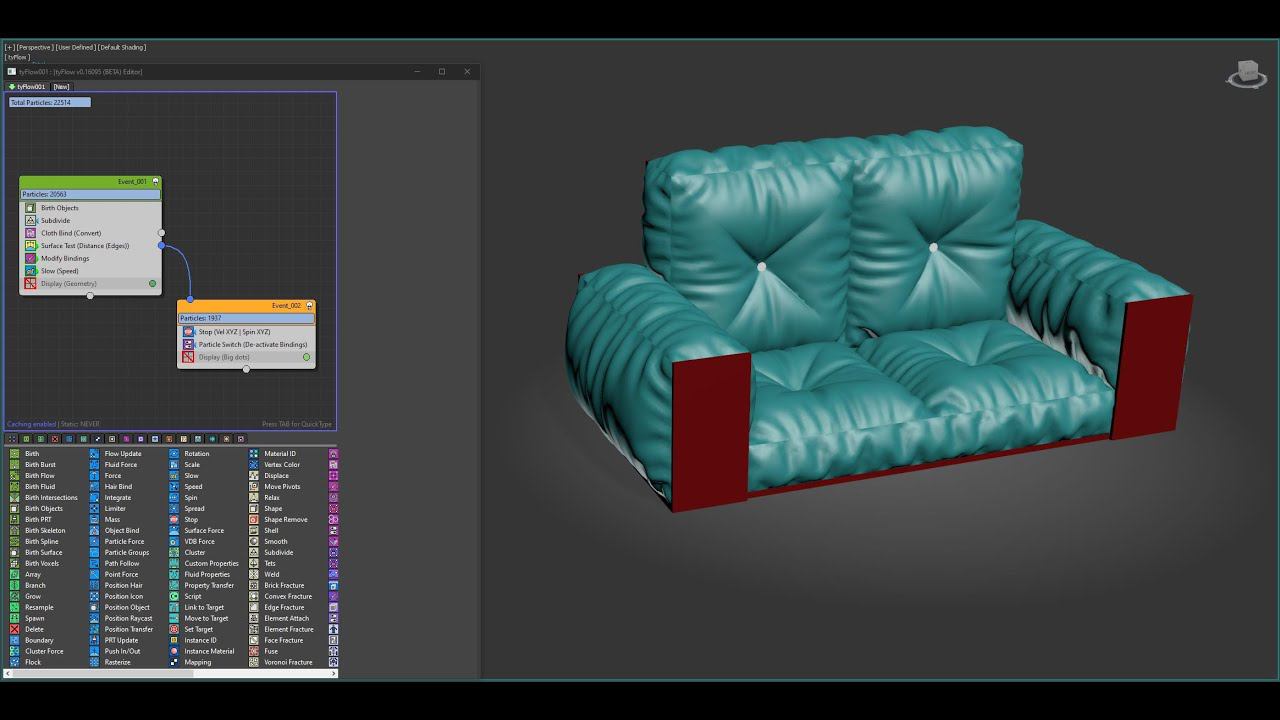Select the Event_002 orange title bar
Image resolution: width=1280 pixels, height=720 pixels.
(246, 306)
